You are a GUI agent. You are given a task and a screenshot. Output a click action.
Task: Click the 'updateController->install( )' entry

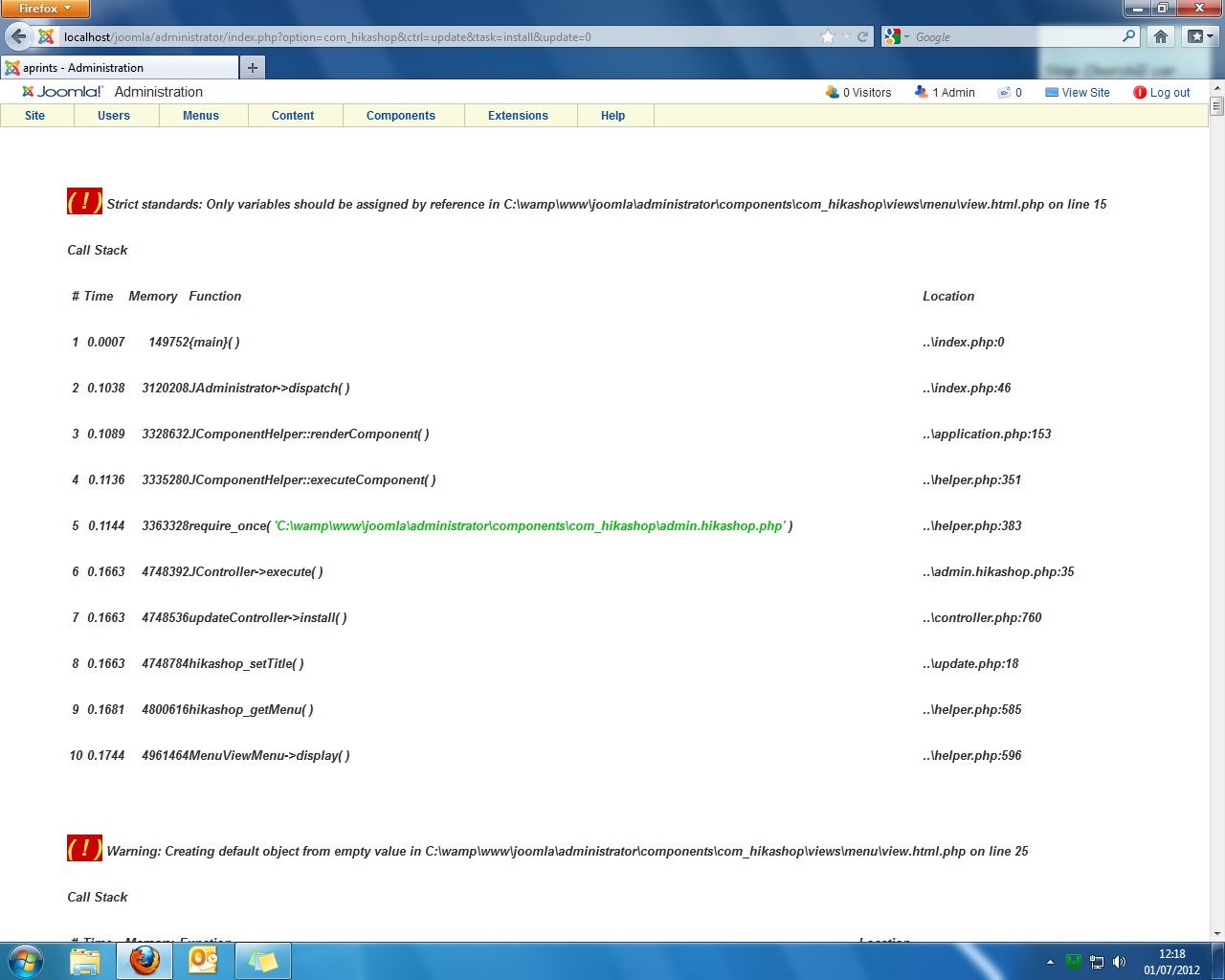(268, 618)
